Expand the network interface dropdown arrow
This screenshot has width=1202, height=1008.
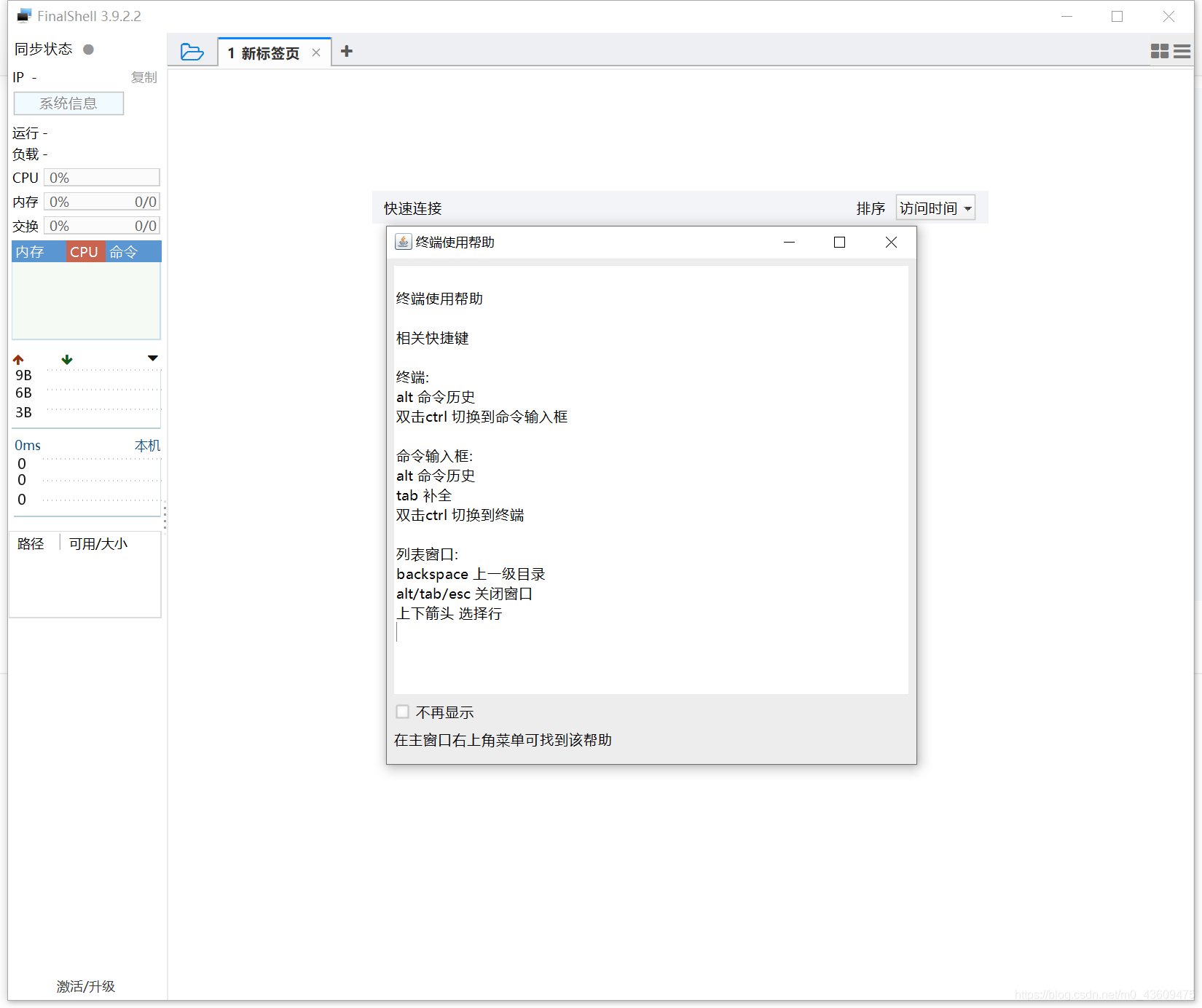pos(153,358)
